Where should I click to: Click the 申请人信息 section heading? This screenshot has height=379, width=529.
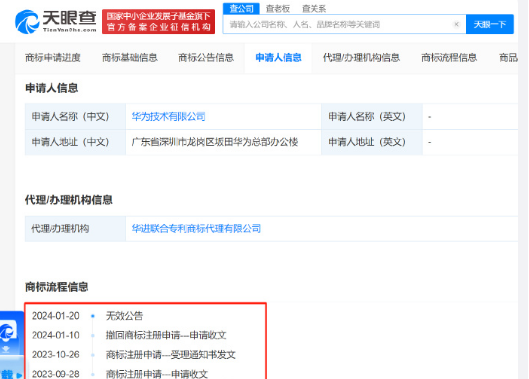[x=52, y=88]
